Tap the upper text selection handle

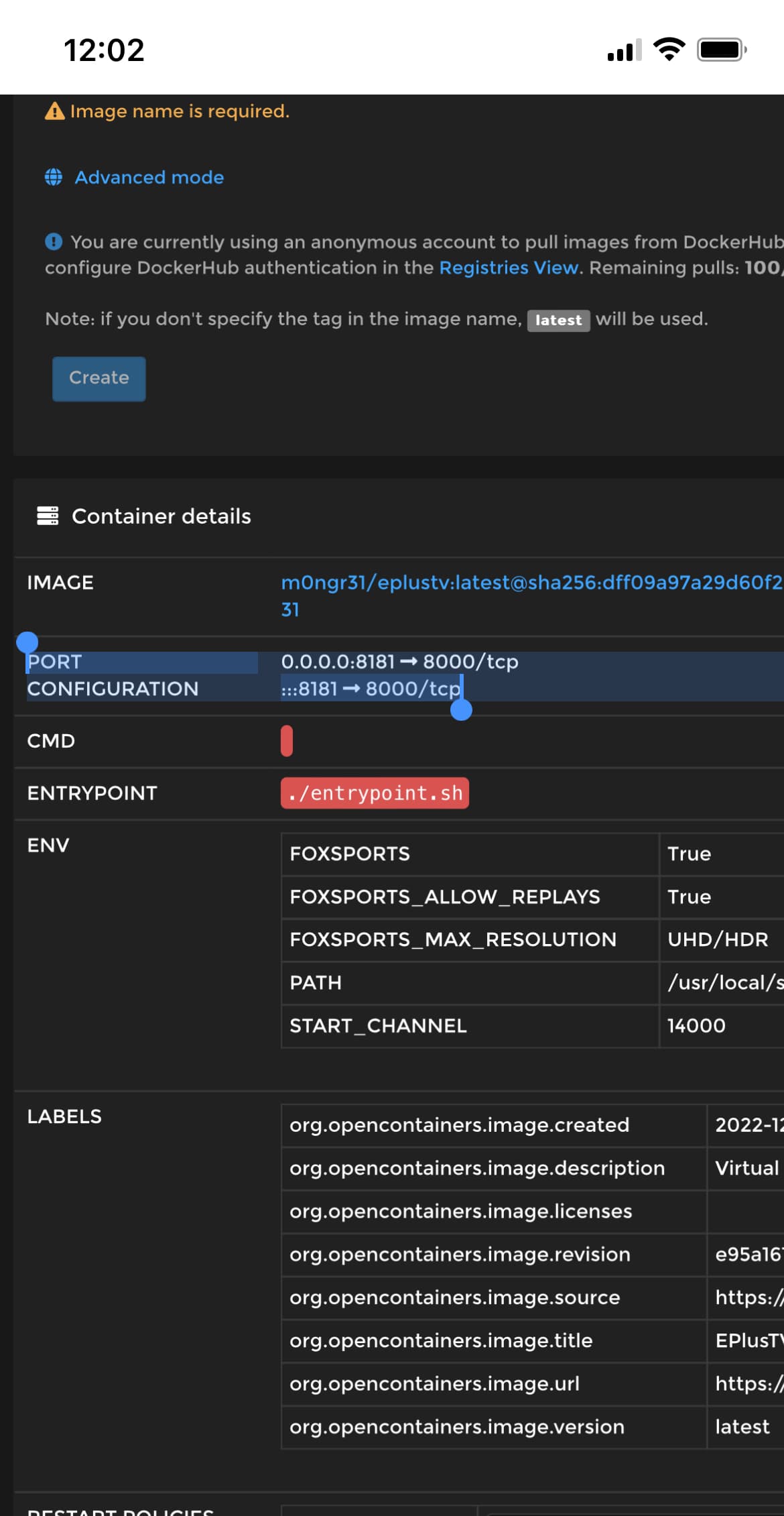click(27, 642)
